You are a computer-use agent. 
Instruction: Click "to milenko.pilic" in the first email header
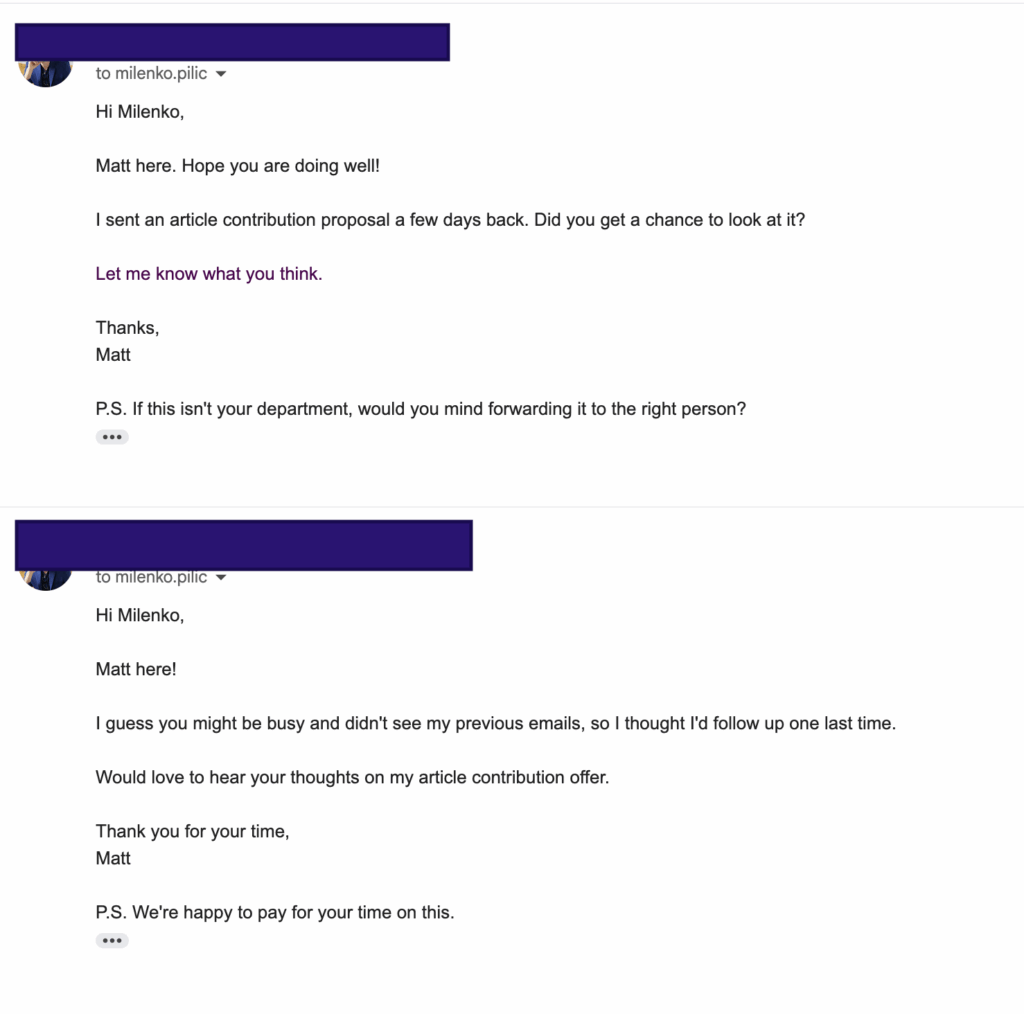pyautogui.click(x=150, y=73)
